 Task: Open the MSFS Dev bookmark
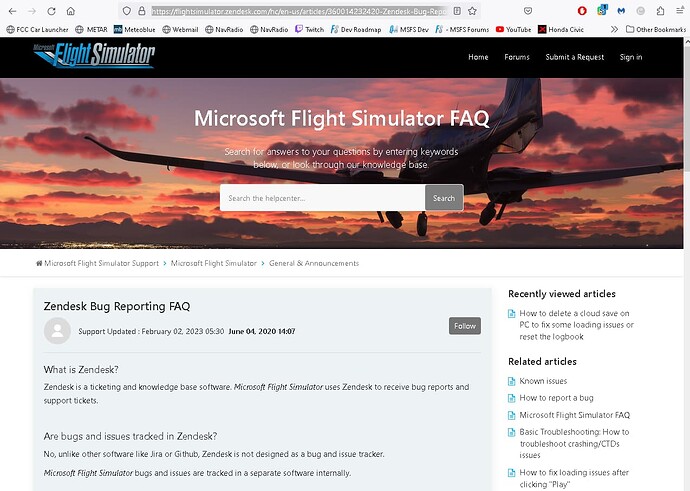(409, 29)
